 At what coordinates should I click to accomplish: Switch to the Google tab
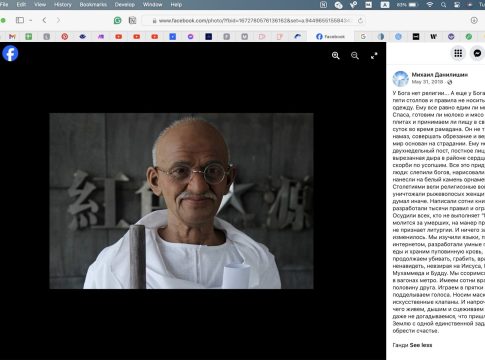coord(363,36)
